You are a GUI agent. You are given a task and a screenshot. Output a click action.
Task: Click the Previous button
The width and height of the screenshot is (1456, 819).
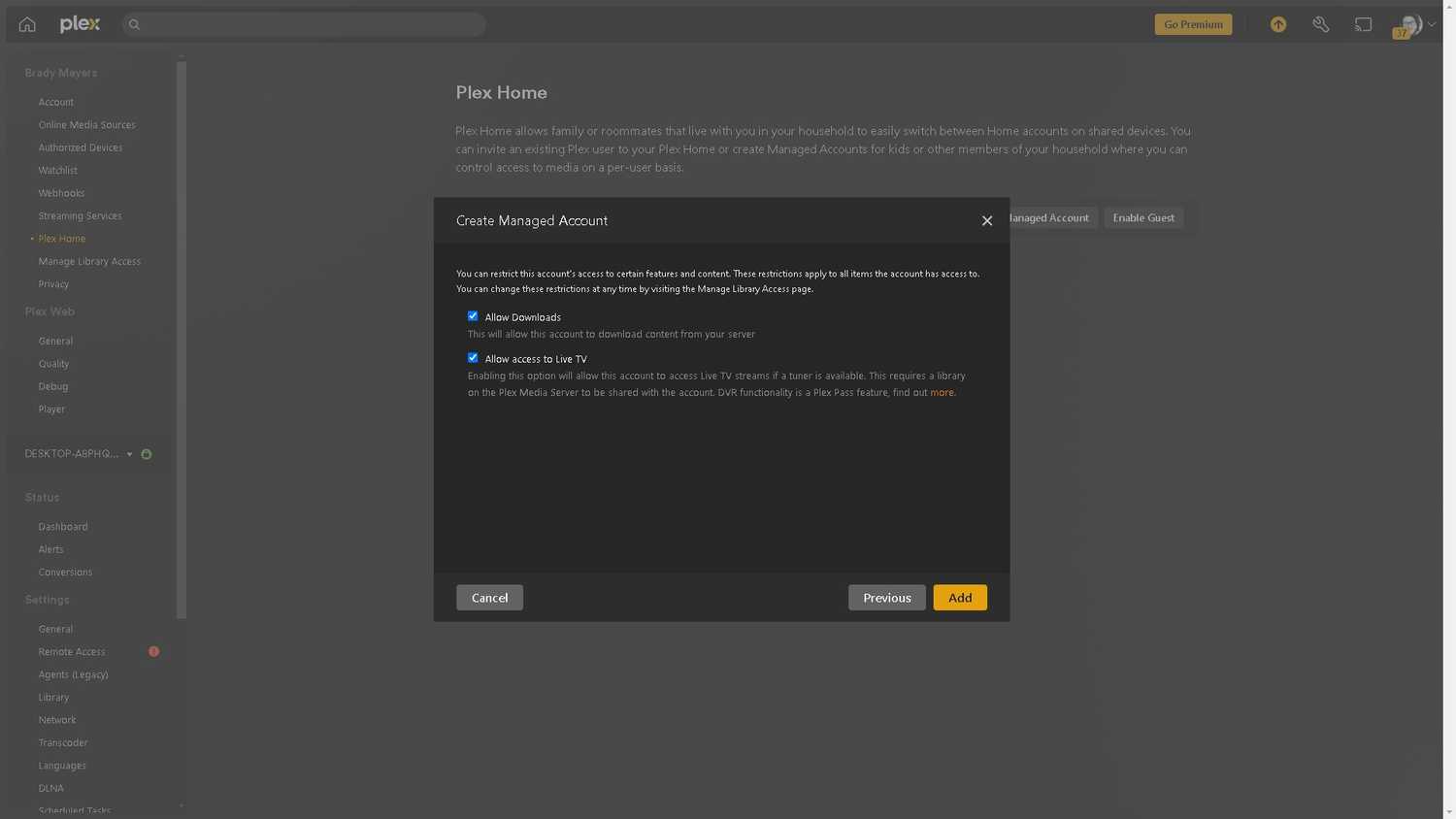887,598
